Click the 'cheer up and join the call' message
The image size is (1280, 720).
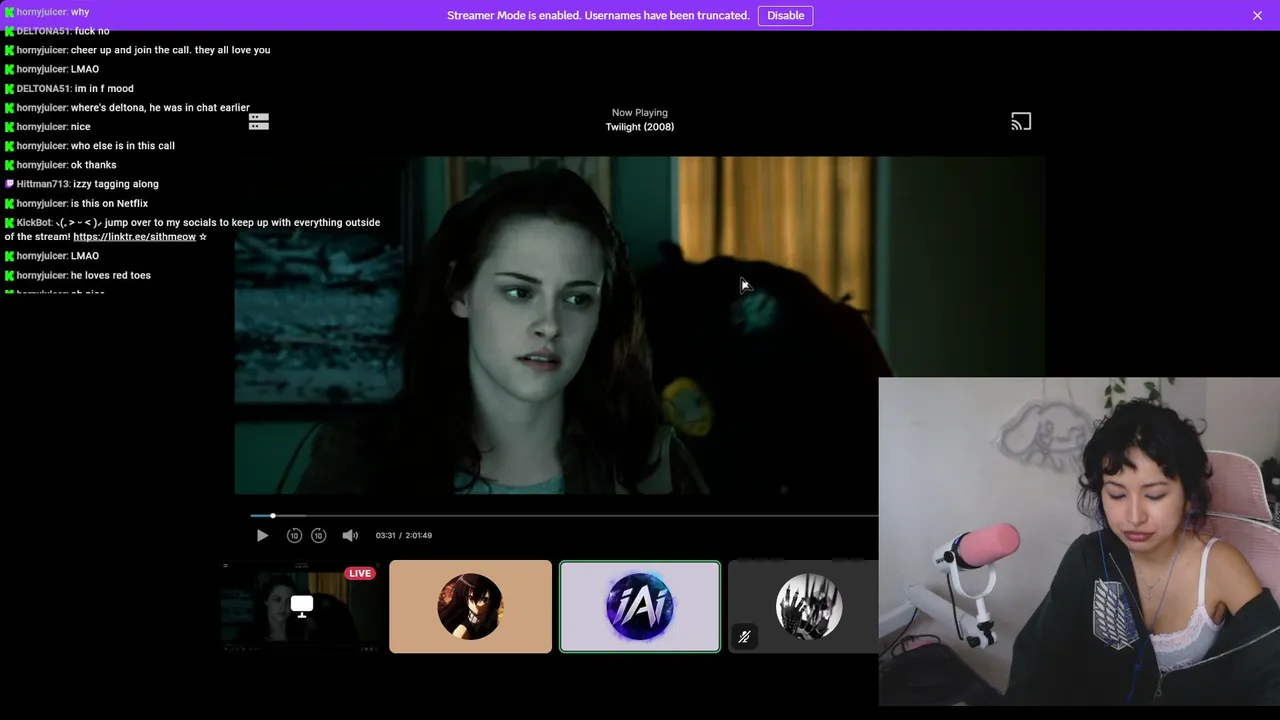point(170,50)
